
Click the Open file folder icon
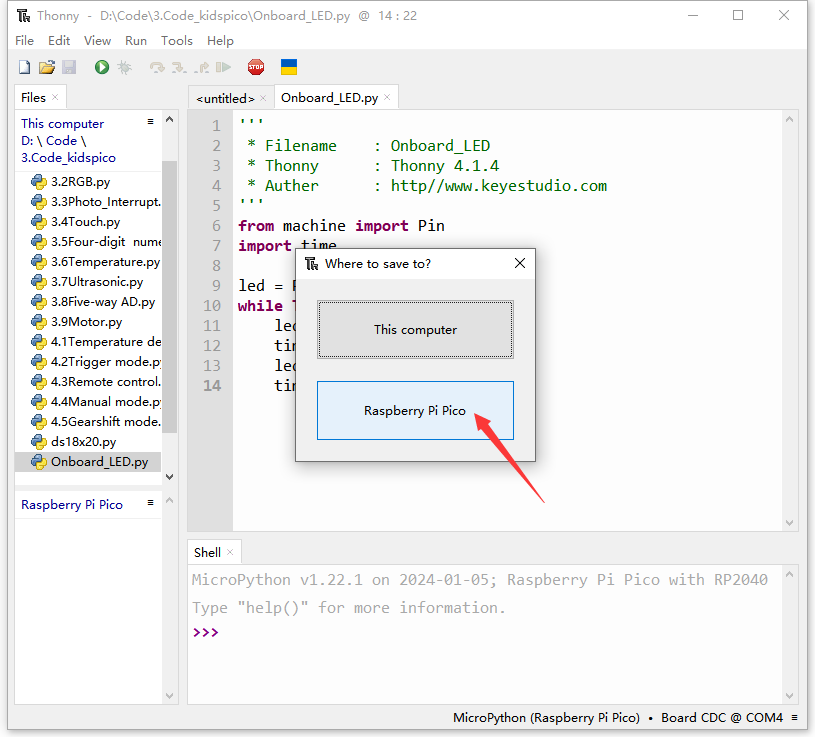47,68
